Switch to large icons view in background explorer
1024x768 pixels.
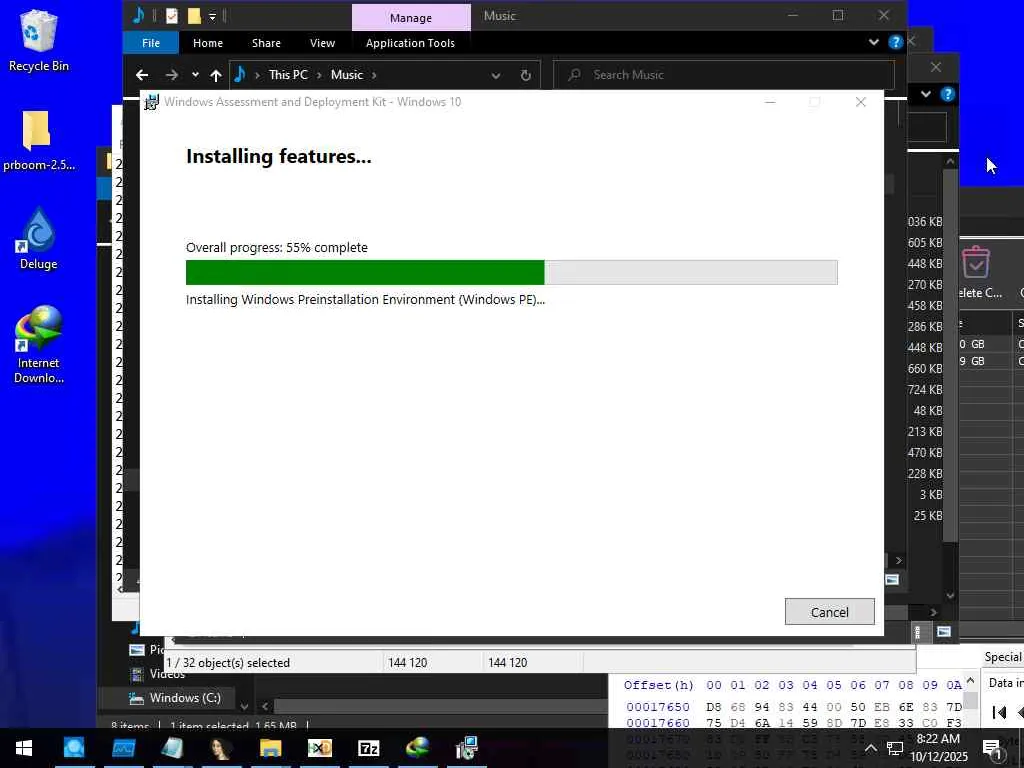pos(944,632)
